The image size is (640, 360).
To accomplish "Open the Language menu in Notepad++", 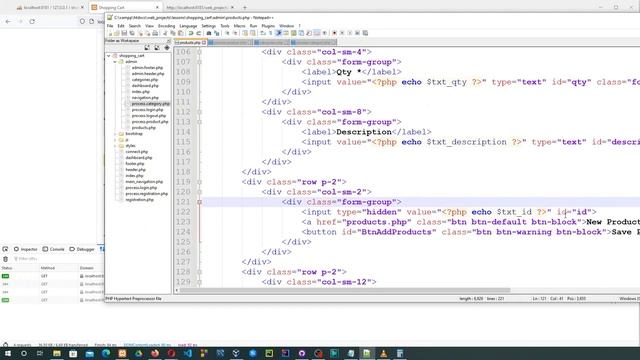I will (x=188, y=26).
